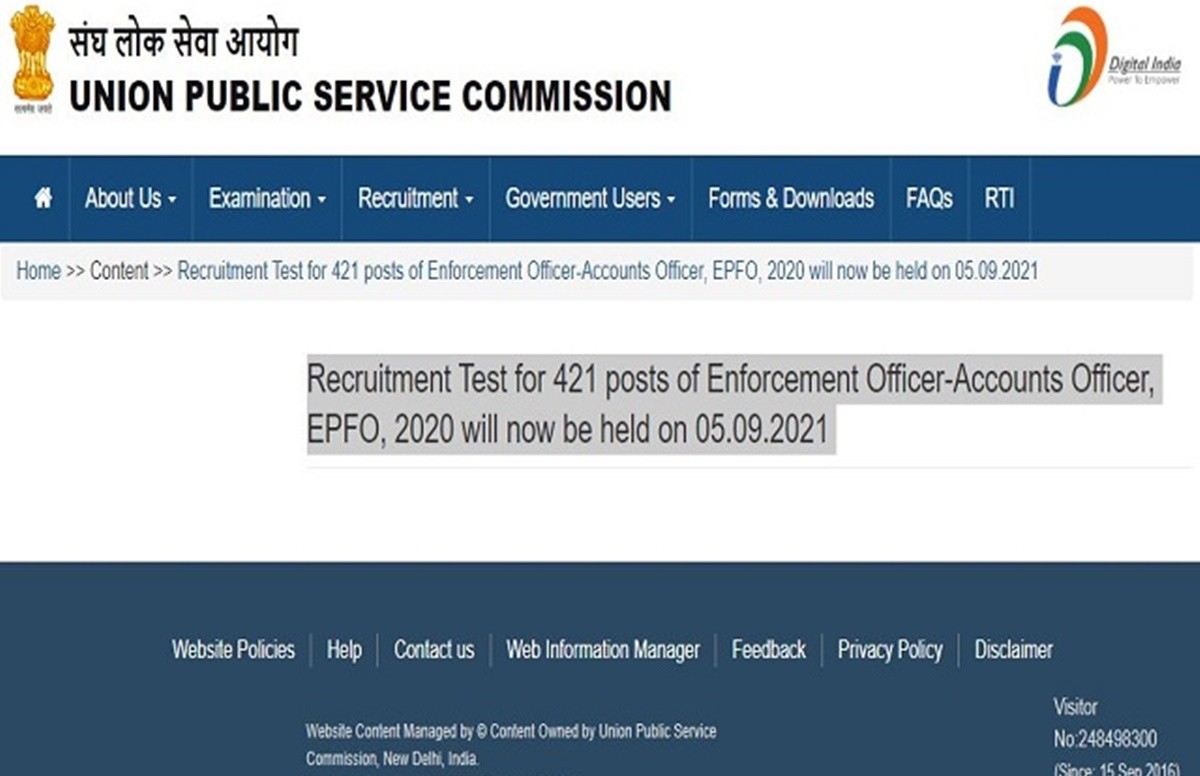Open Website Policies footer link
This screenshot has width=1200, height=776.
pyautogui.click(x=233, y=650)
